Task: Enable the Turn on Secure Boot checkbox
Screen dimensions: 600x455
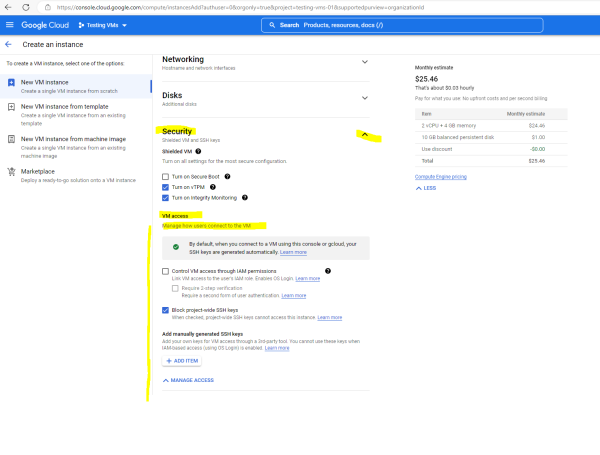Action: click(x=165, y=176)
